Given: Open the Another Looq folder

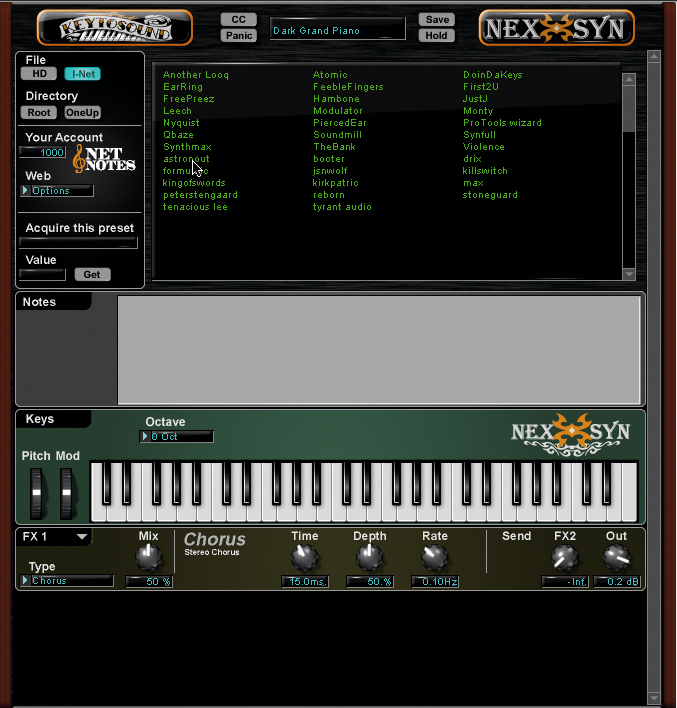Looking at the screenshot, I should 196,75.
